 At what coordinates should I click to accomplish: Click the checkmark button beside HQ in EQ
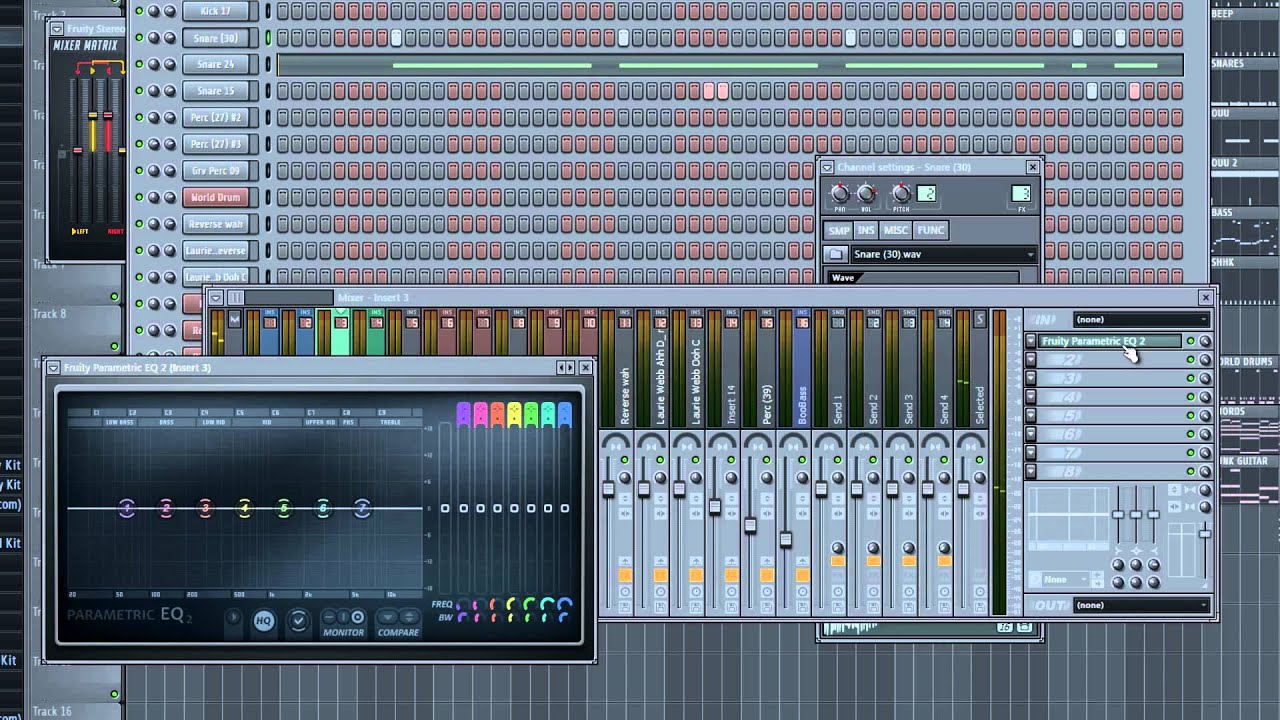298,621
